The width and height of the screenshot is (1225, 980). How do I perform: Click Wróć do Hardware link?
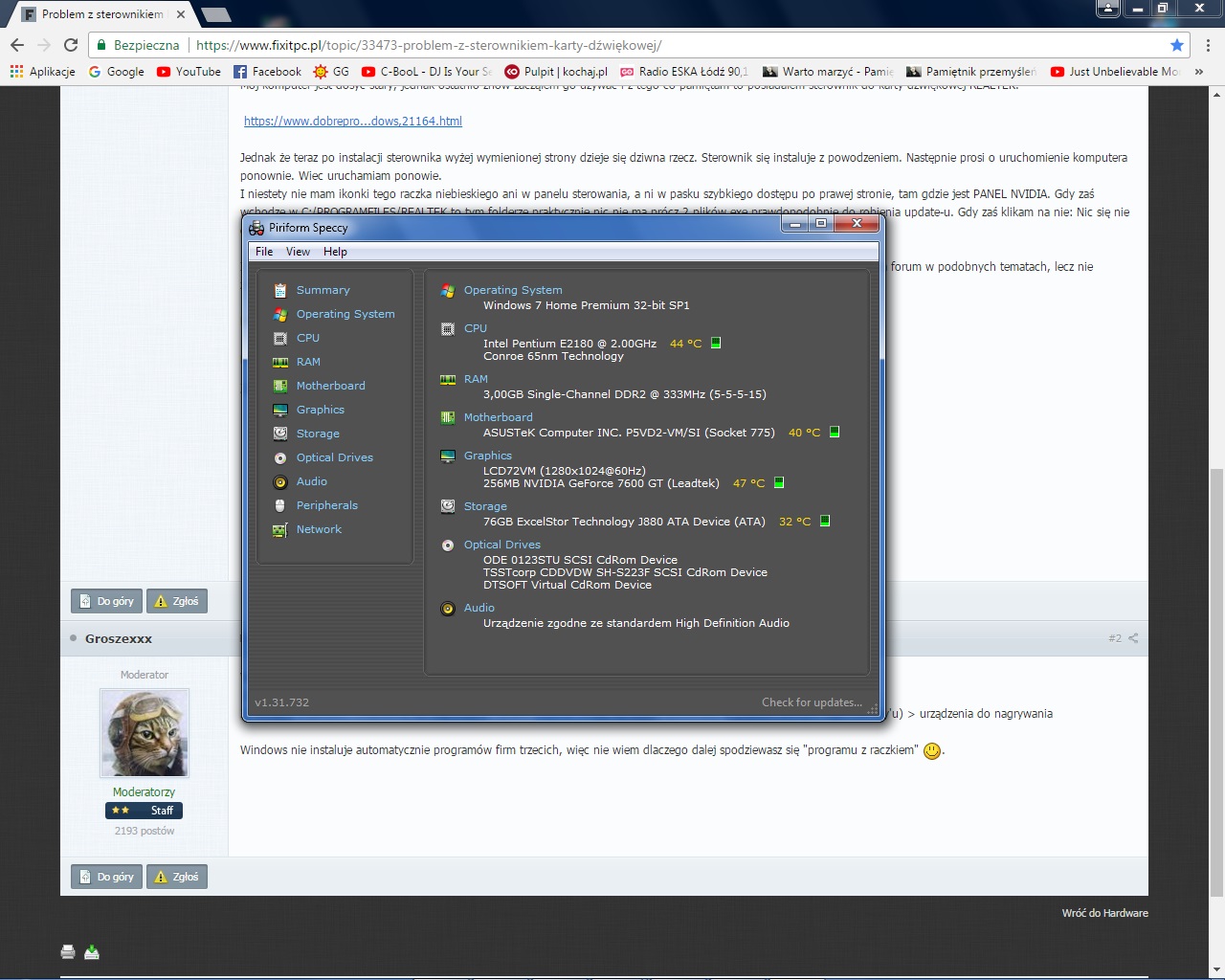click(x=1104, y=913)
